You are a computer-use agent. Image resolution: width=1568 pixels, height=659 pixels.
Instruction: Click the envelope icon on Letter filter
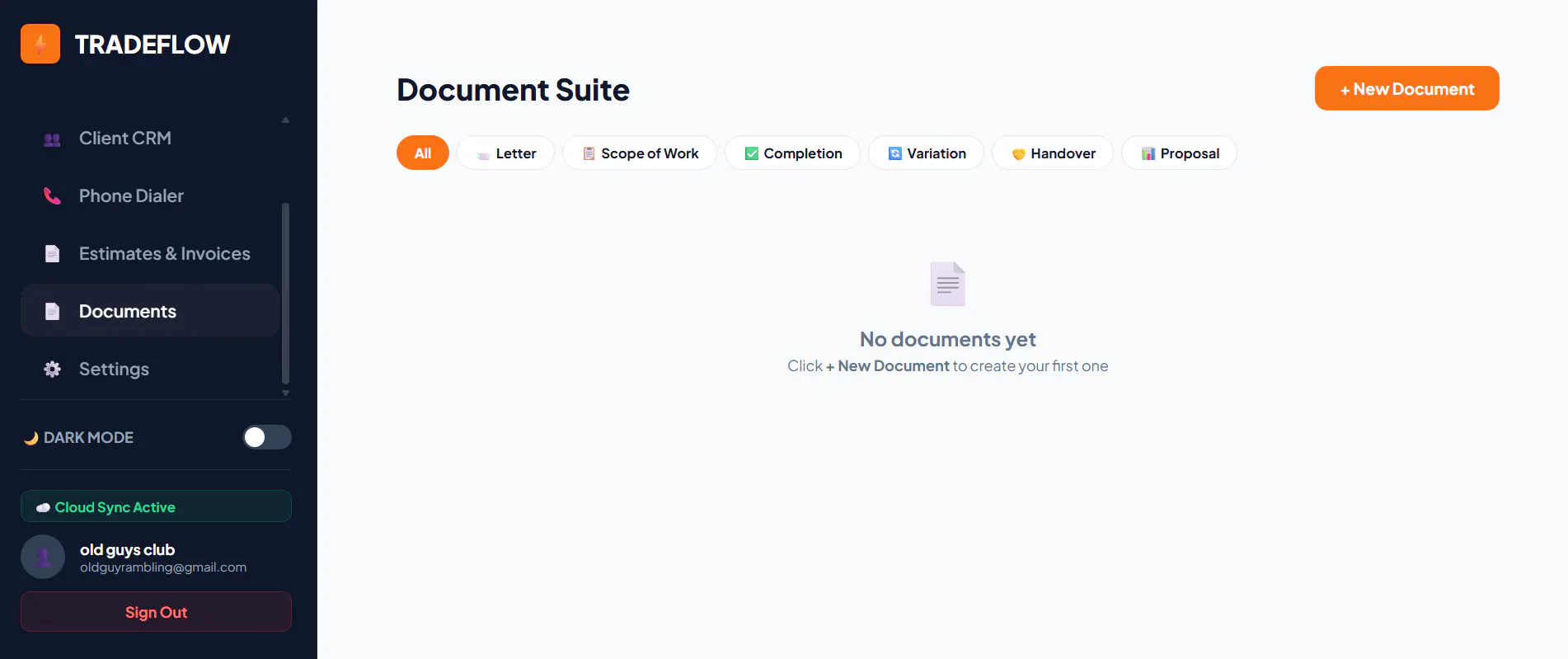tap(484, 154)
